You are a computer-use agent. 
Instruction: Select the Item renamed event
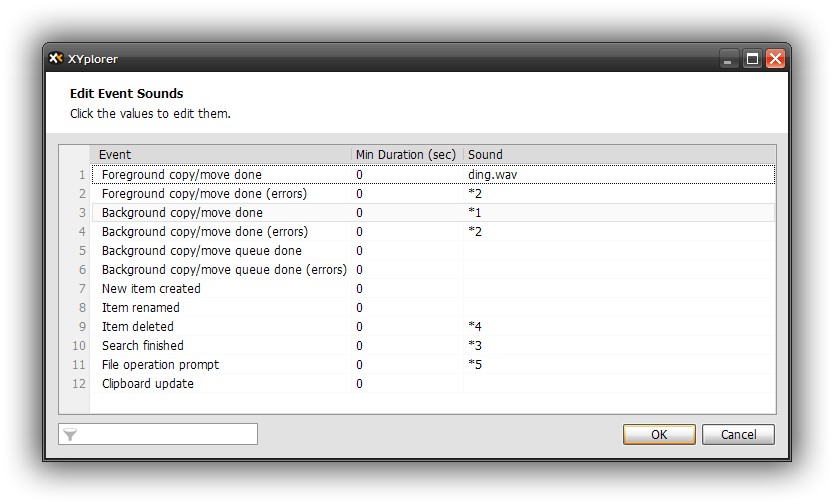[x=141, y=308]
